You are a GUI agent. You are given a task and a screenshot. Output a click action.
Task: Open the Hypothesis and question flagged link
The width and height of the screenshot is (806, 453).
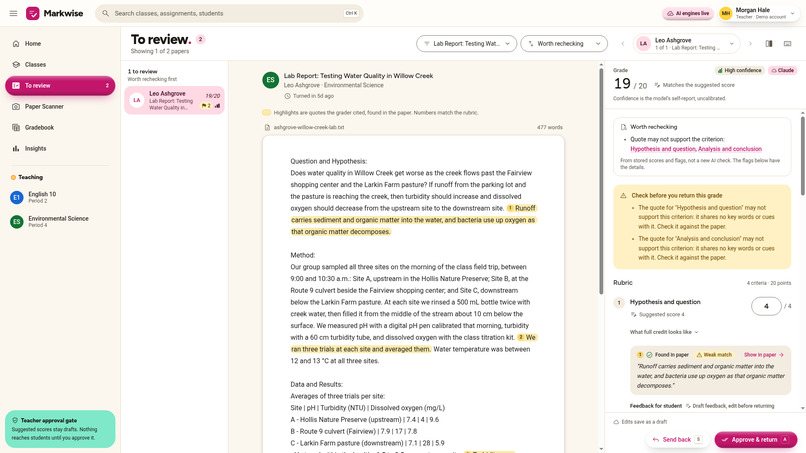(663, 149)
